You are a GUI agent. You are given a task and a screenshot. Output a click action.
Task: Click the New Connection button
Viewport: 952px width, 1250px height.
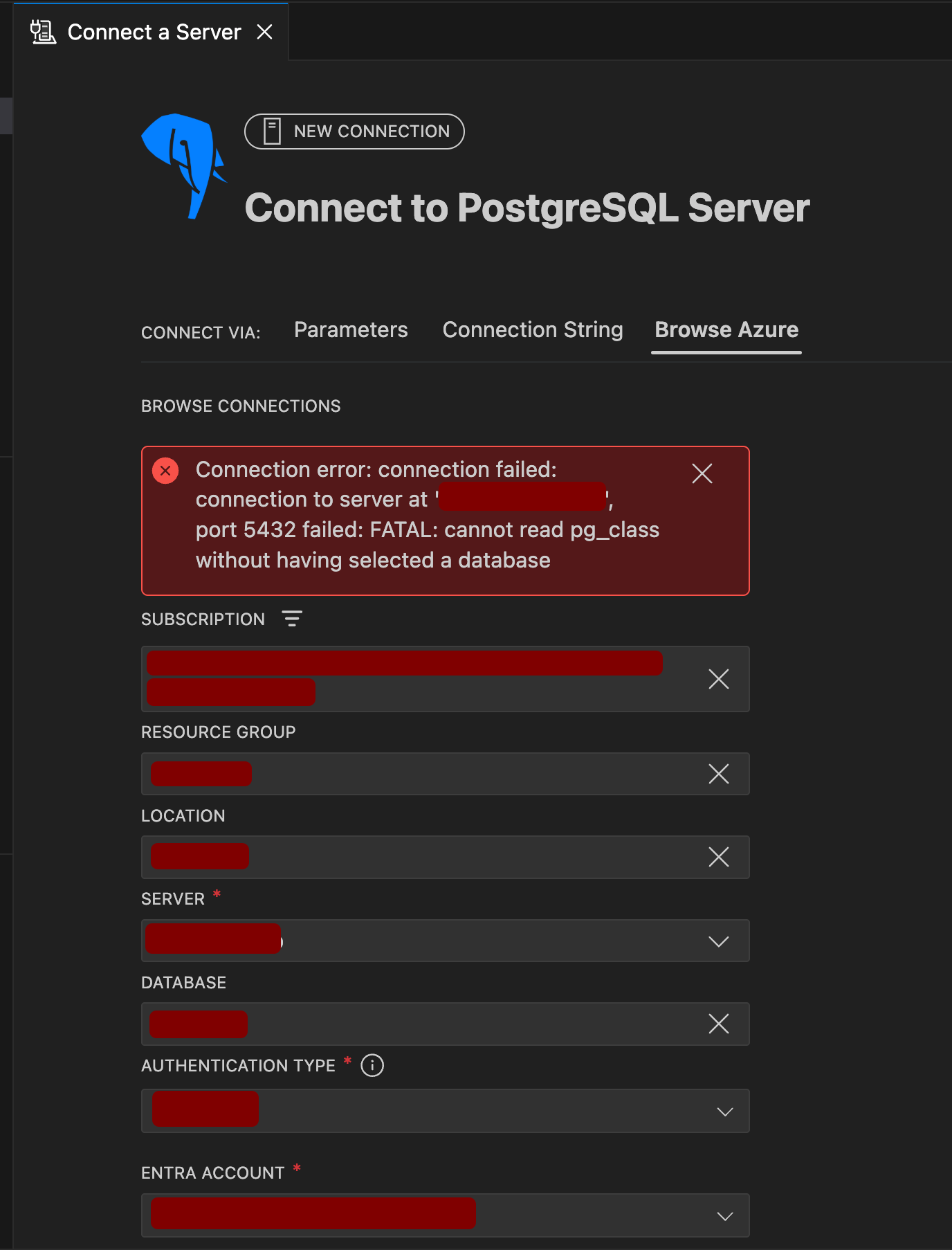click(x=354, y=132)
